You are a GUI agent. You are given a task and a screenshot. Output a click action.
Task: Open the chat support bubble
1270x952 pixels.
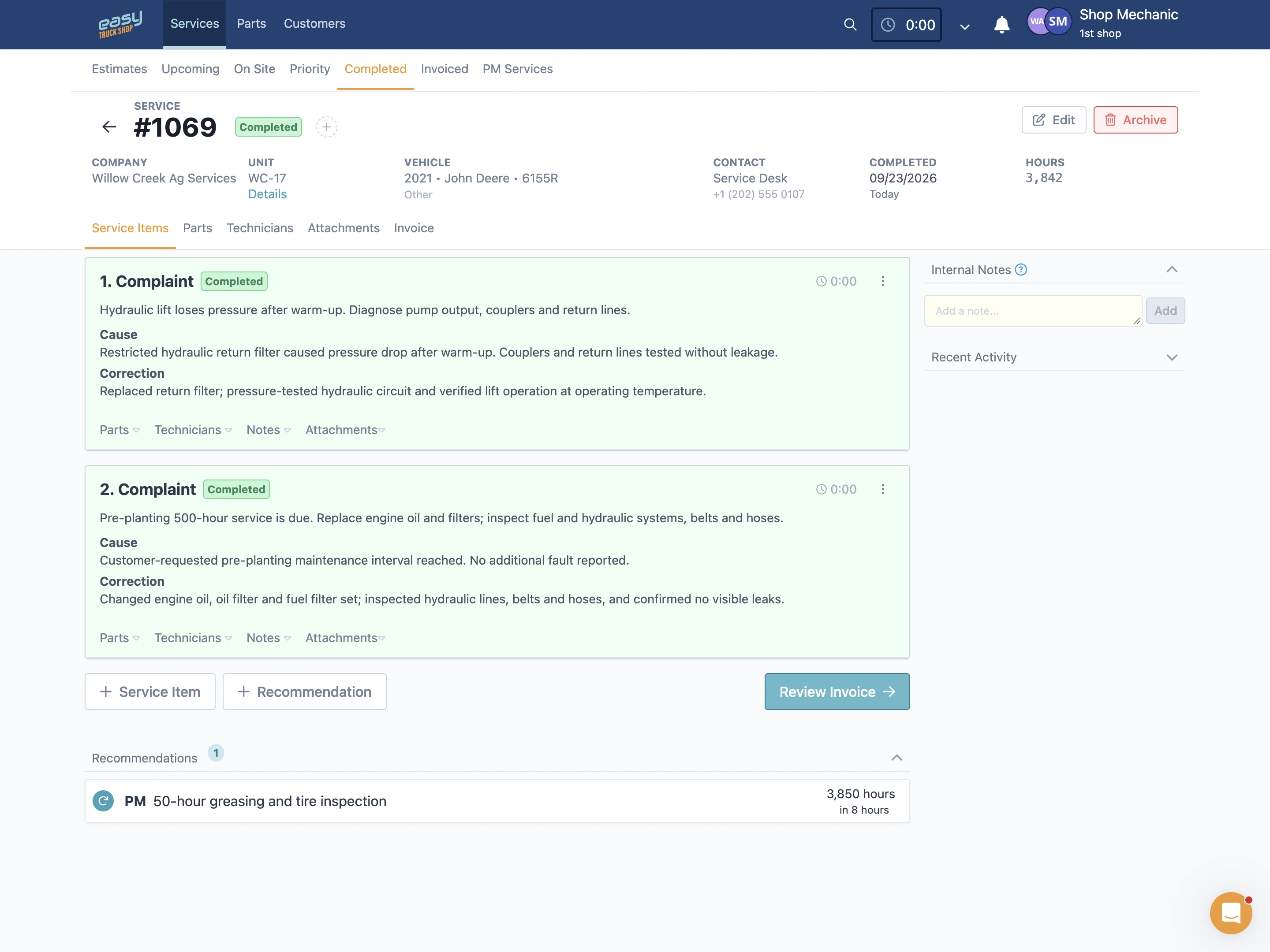click(x=1230, y=913)
